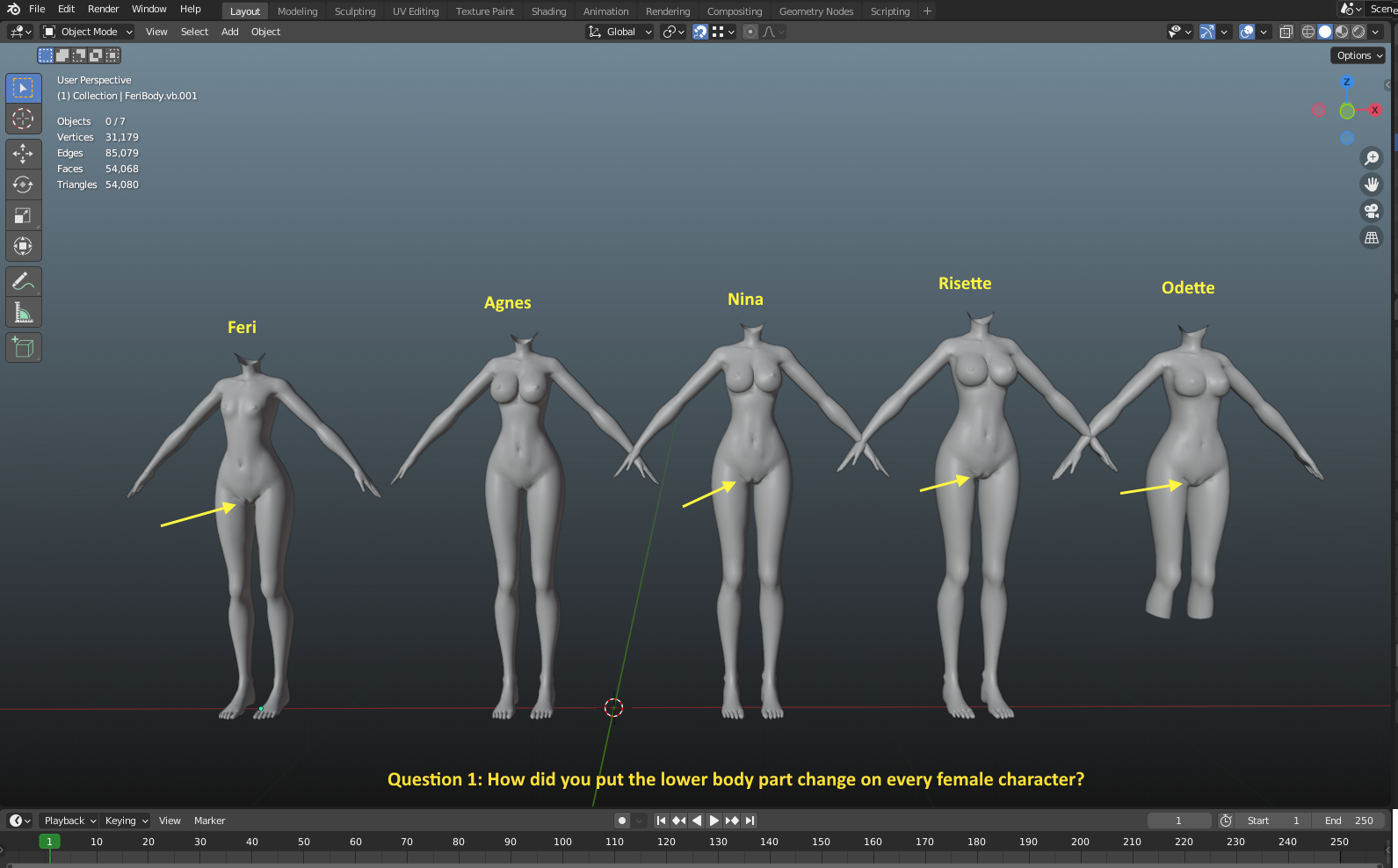Open the editor type dropdown

(19, 32)
